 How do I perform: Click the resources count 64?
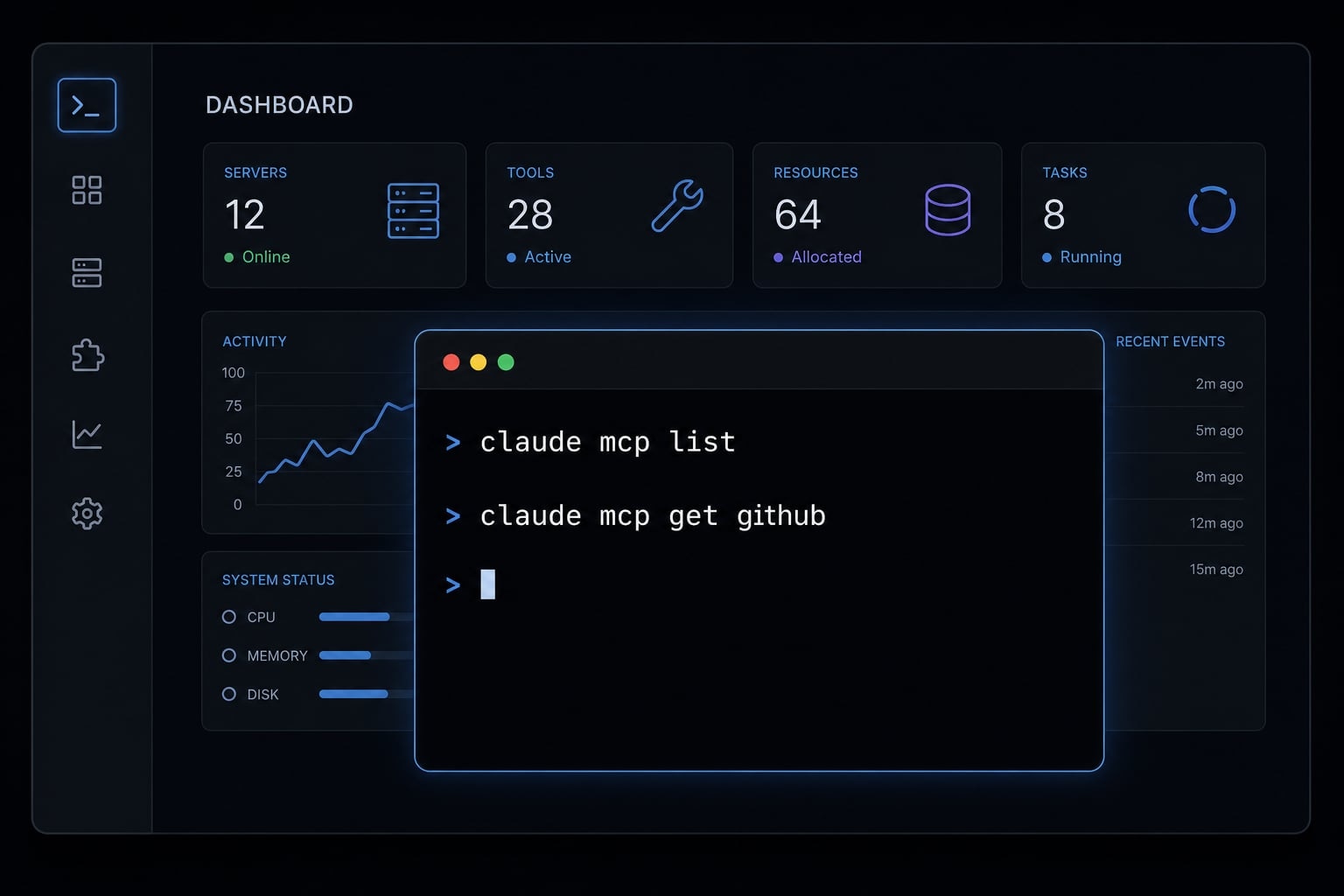click(798, 214)
